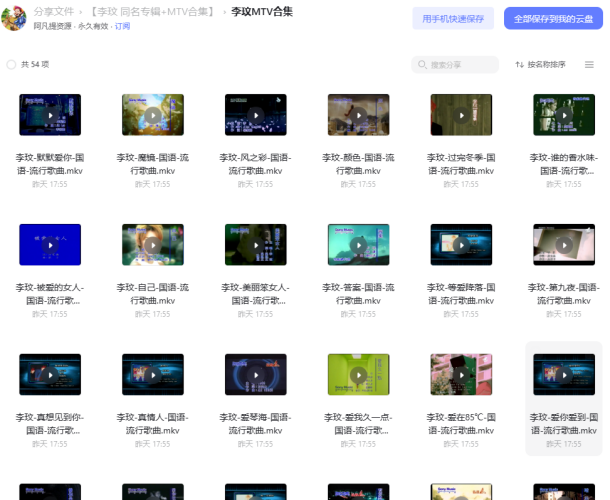This screenshot has height=500, width=610.
Task: Play the 李玟-颜色 video thumbnail
Action: pos(358,115)
